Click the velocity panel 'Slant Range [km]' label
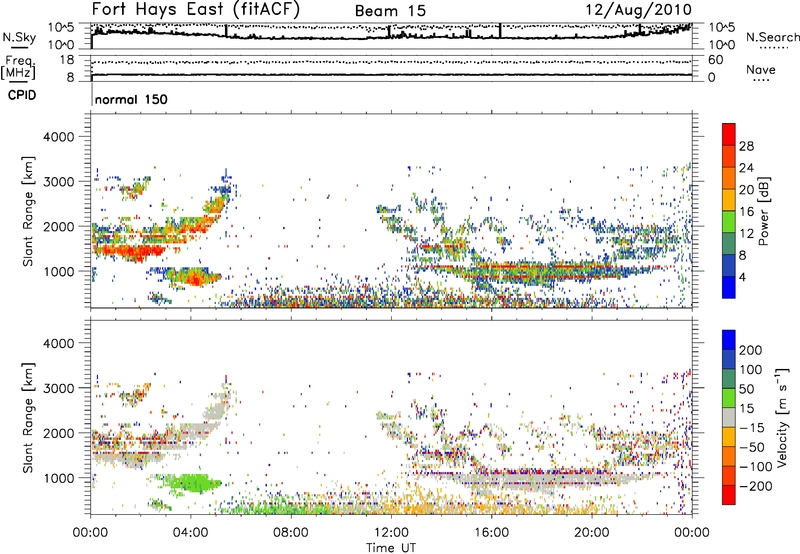This screenshot has height=554, width=800. coord(28,418)
